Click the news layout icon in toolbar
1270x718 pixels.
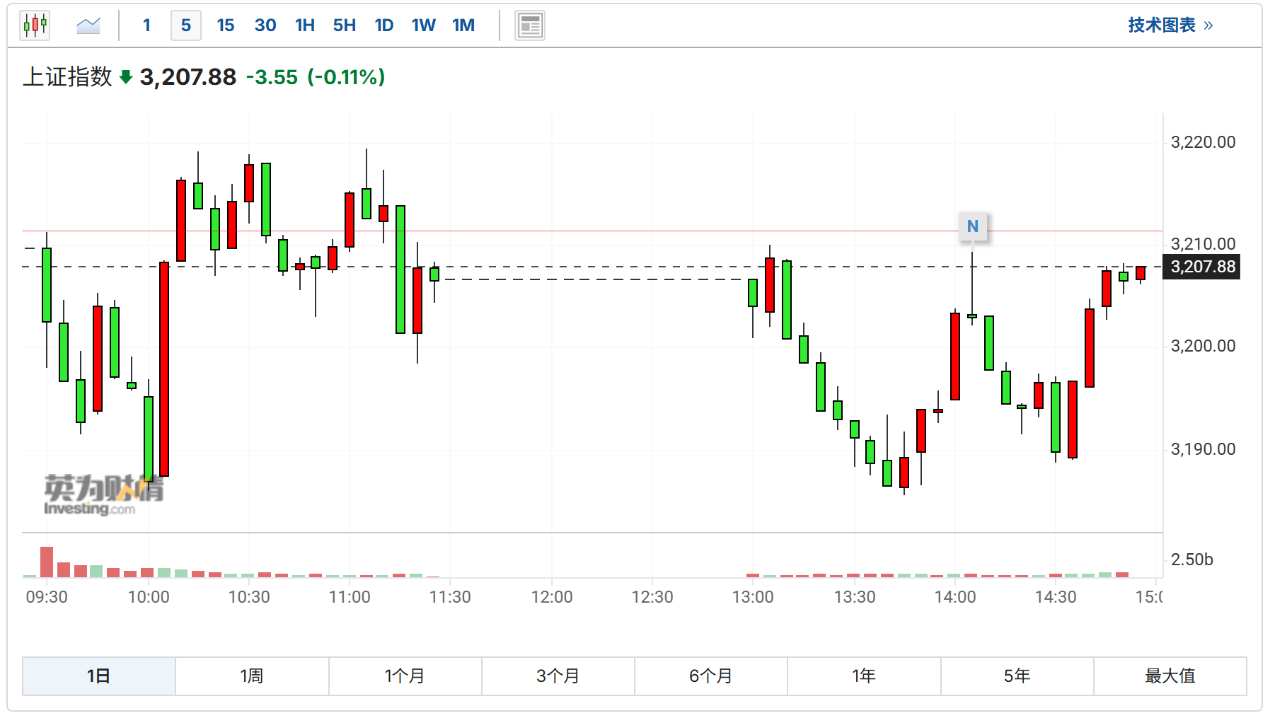coord(530,25)
